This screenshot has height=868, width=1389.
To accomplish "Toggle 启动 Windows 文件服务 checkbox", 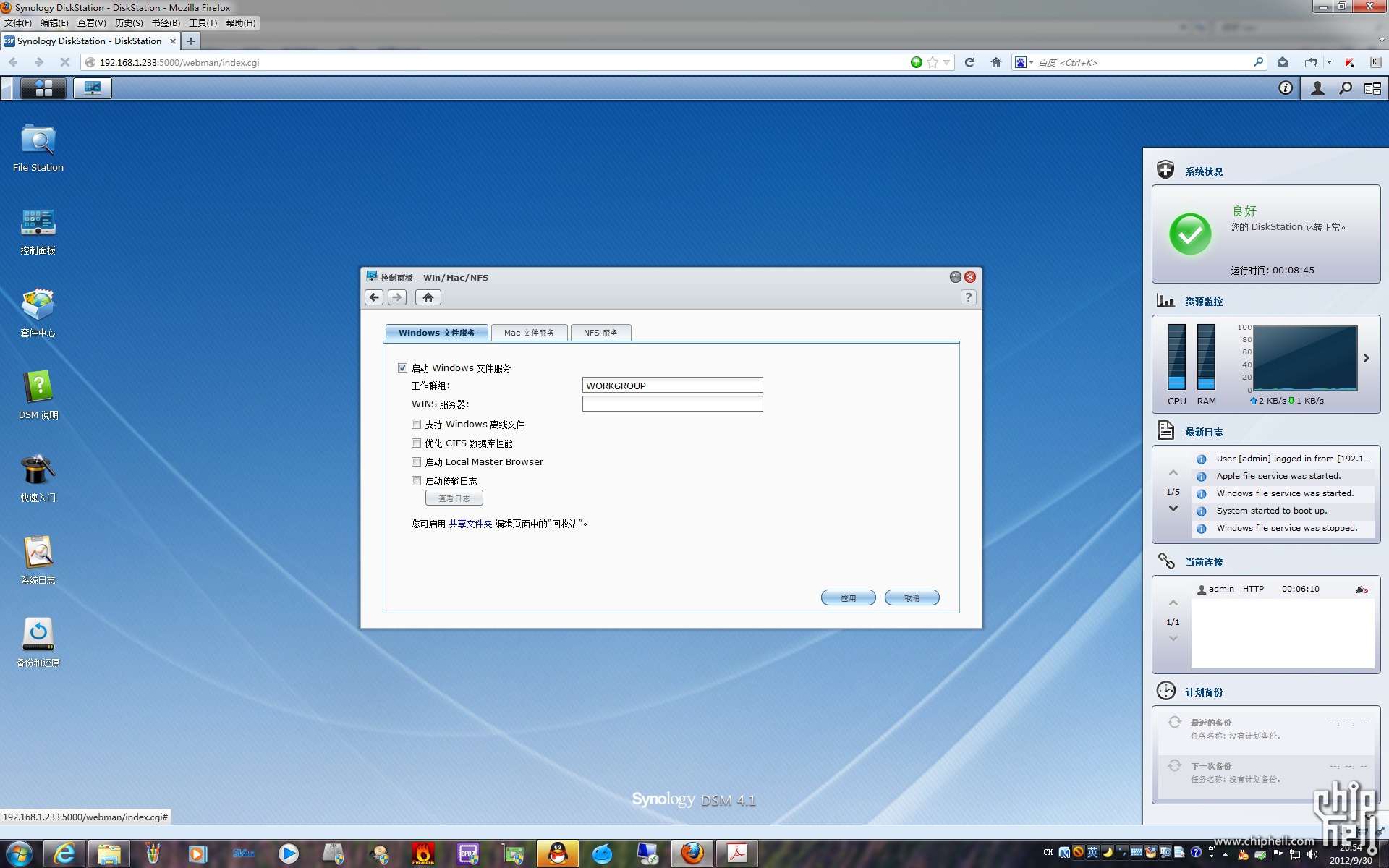I will click(403, 367).
